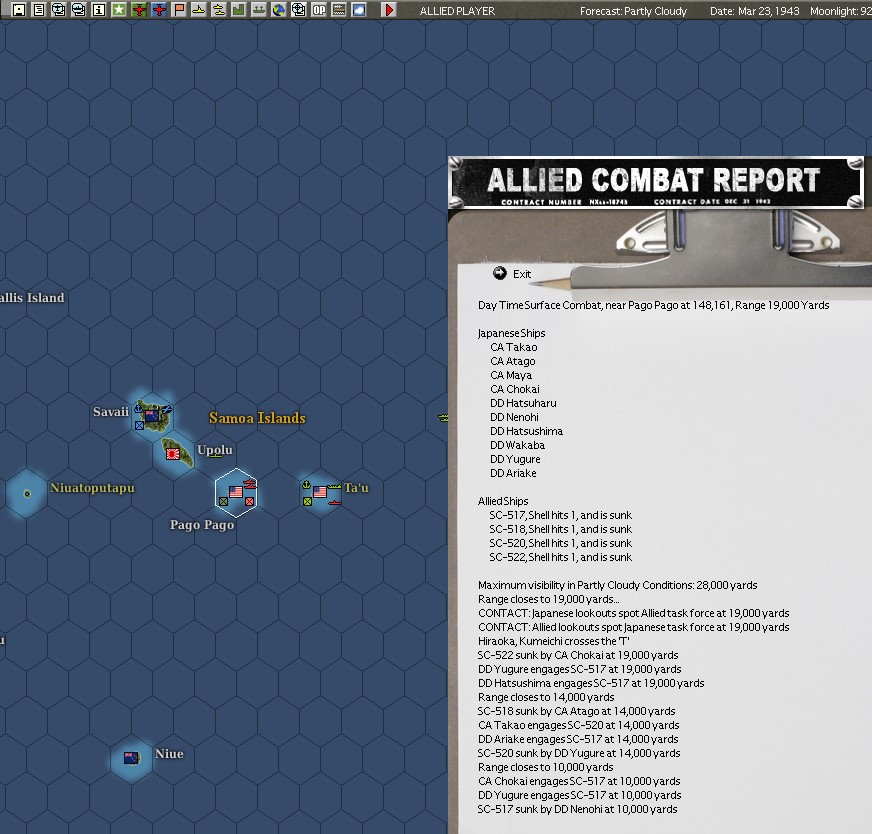Viewport: 872px width, 834px height.
Task: Click 'DD Hatsuharu' in the ship list
Action: pyautogui.click(x=523, y=403)
